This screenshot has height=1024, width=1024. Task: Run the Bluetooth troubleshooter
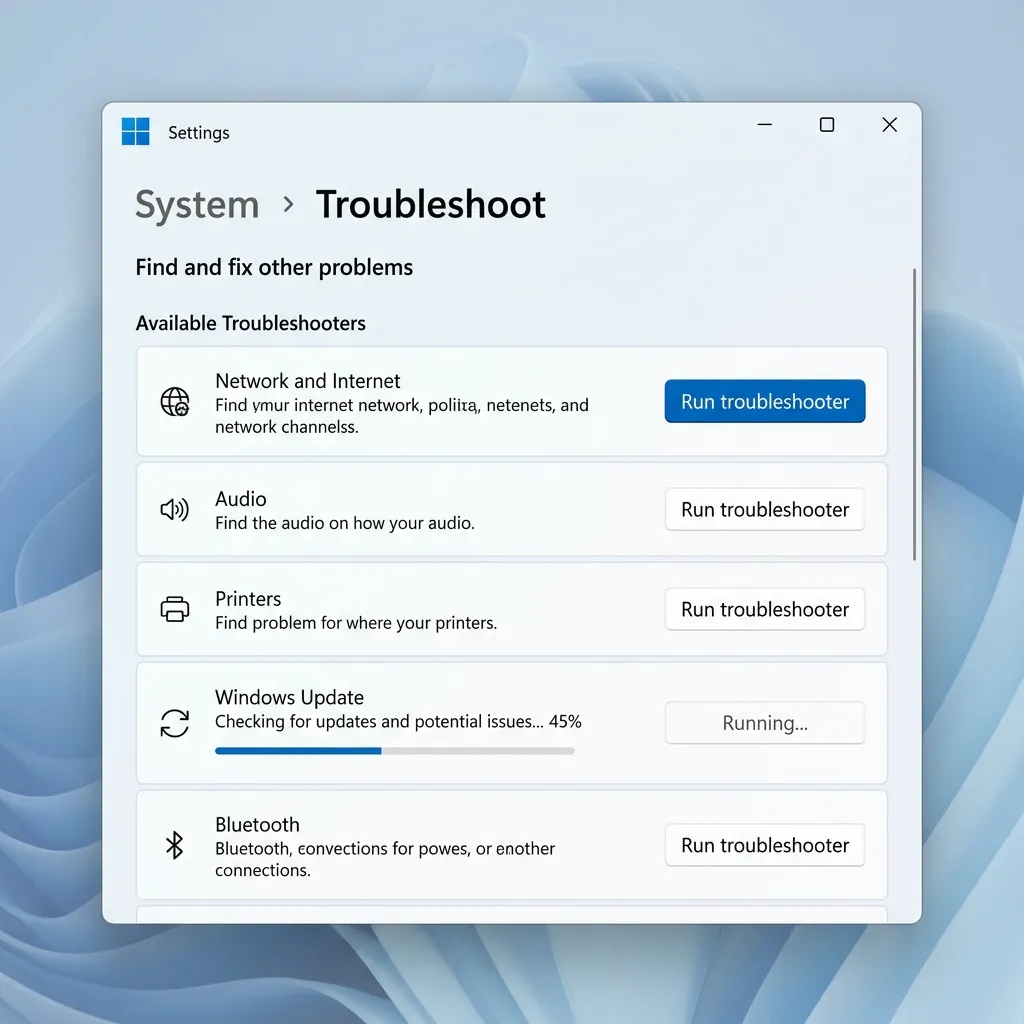765,845
